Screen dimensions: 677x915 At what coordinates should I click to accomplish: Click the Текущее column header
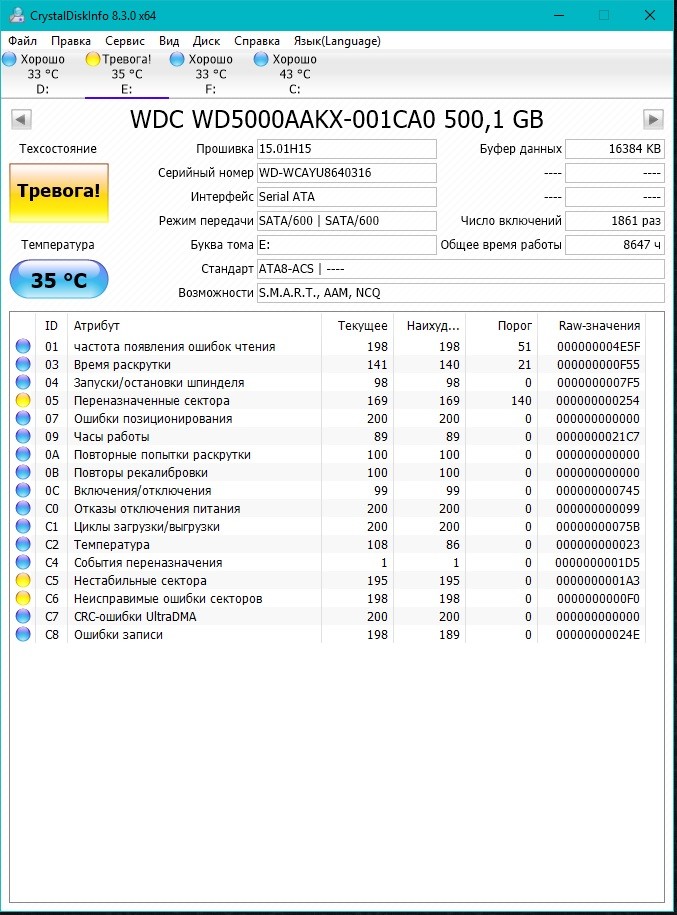pyautogui.click(x=357, y=326)
